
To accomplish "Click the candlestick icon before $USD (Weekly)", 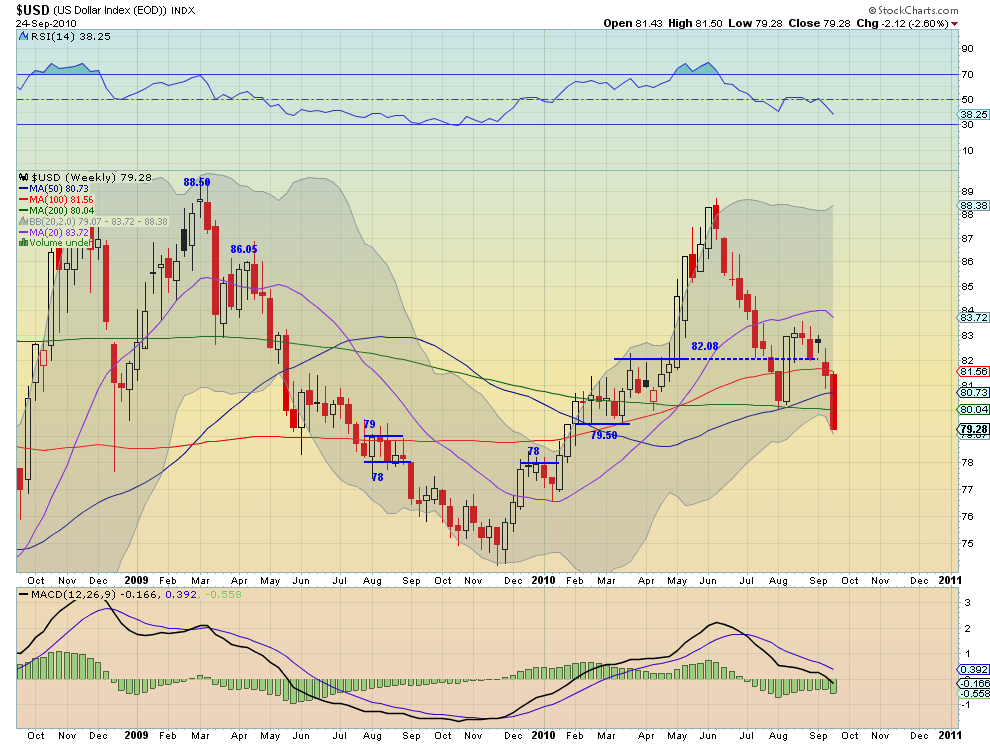I will tap(24, 177).
